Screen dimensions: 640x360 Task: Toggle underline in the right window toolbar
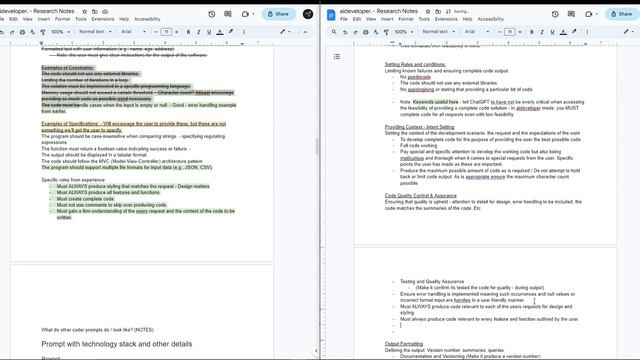[552, 32]
